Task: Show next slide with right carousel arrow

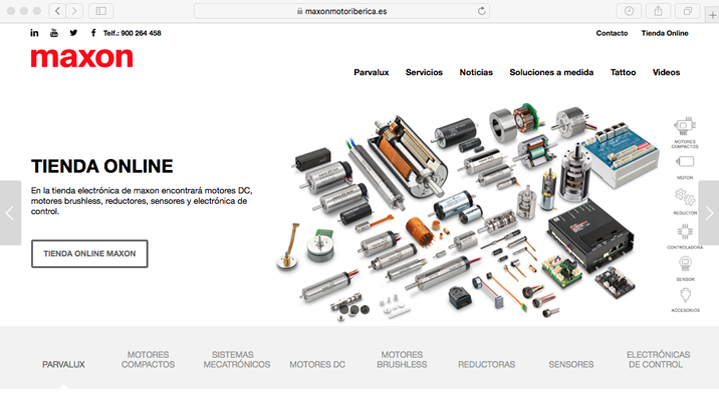Action: [709, 213]
